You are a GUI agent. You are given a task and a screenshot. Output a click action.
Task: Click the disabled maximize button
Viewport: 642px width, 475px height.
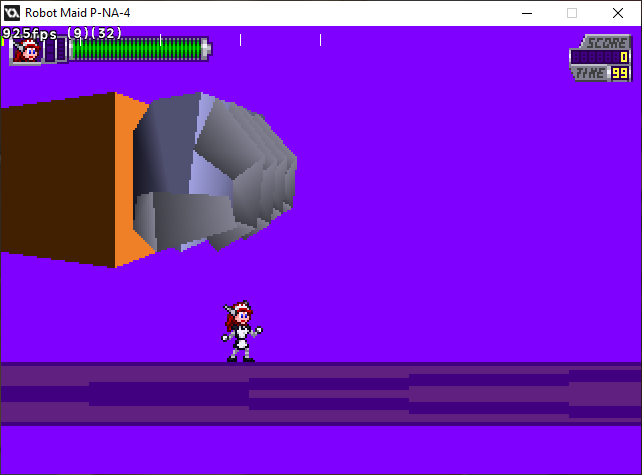[x=572, y=13]
